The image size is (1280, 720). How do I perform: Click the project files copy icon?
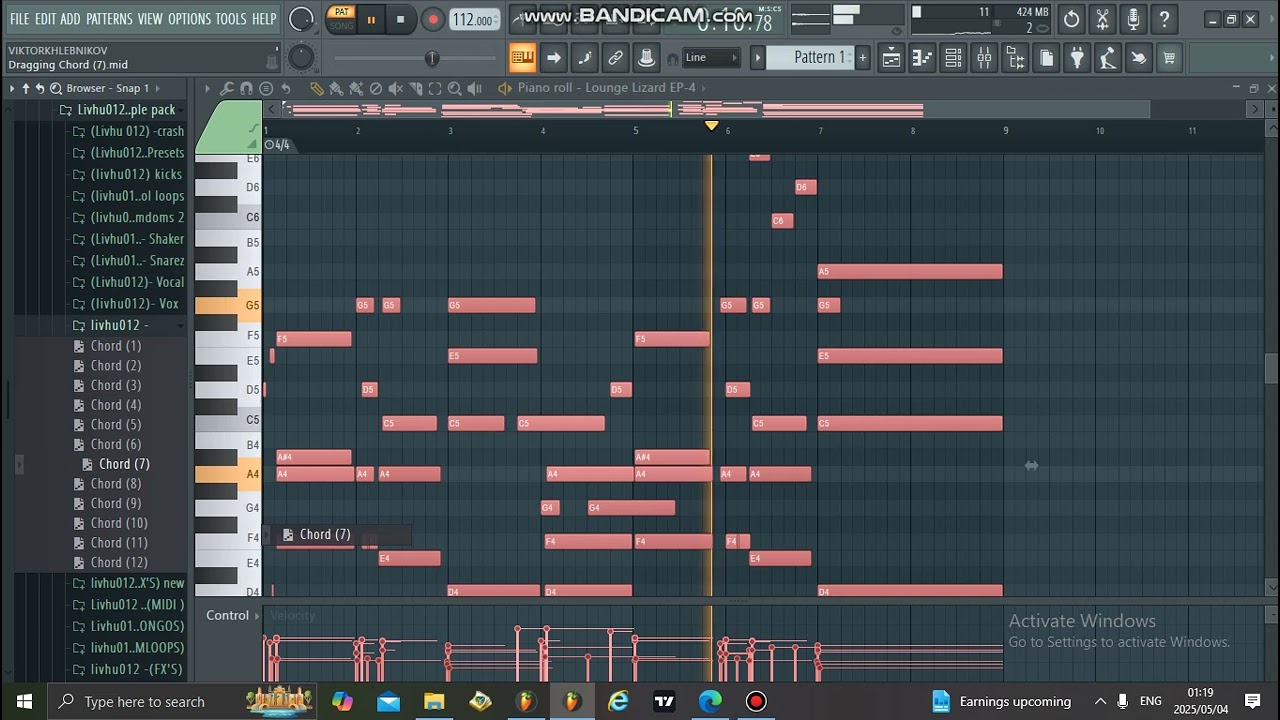pyautogui.click(x=1046, y=58)
